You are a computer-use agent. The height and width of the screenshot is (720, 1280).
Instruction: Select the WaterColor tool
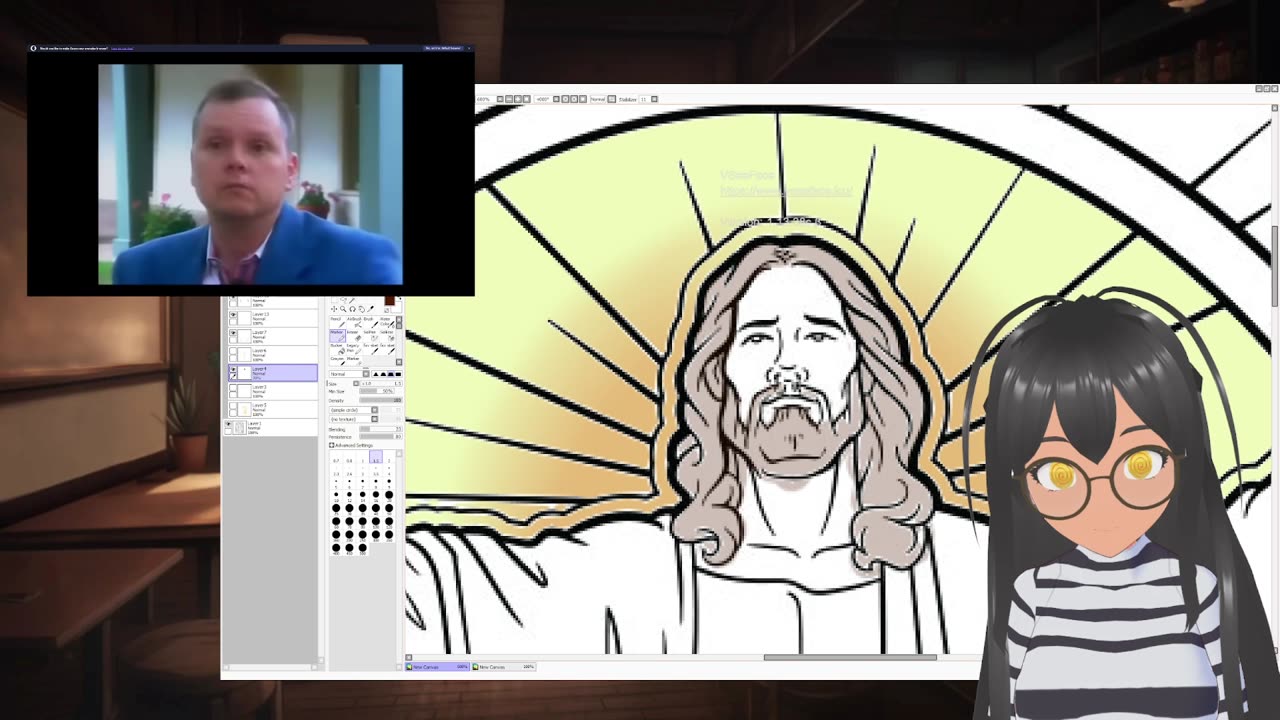pos(387,323)
